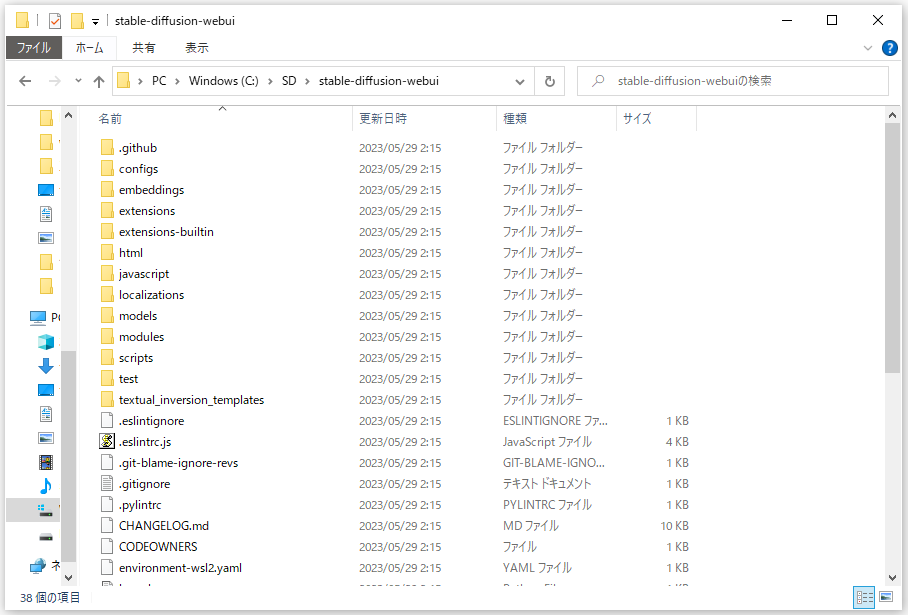Image resolution: width=908 pixels, height=615 pixels.
Task: Select the .gitignore text document icon
Action: pyautogui.click(x=107, y=484)
